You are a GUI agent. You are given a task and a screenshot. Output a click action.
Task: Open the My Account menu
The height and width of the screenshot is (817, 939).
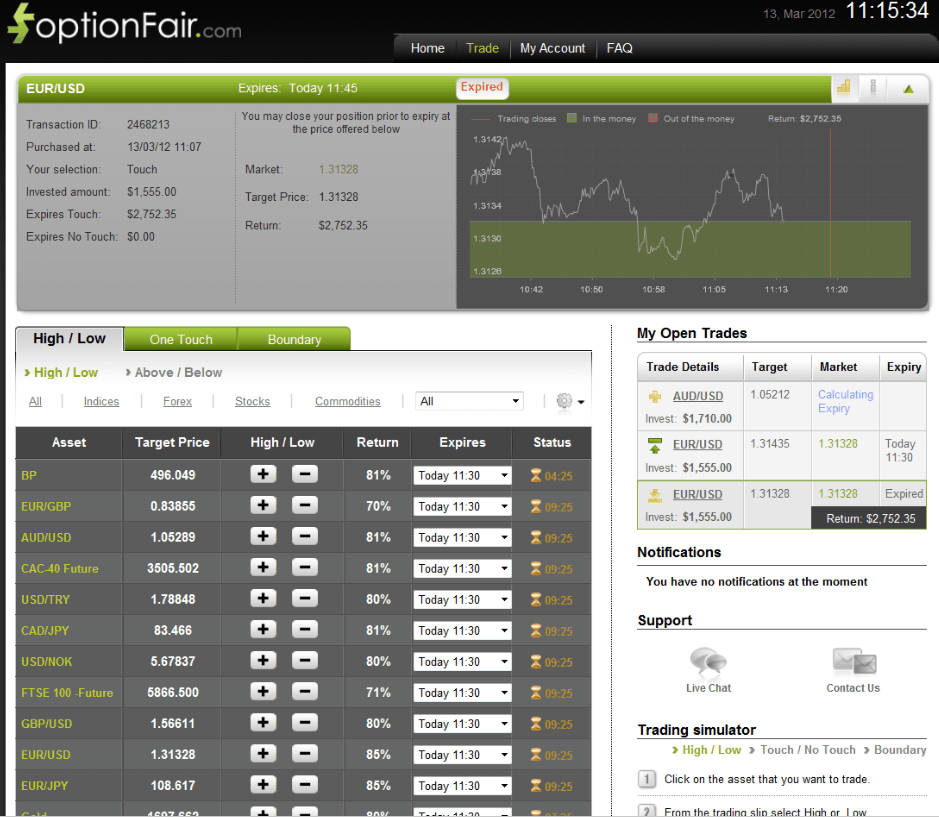pos(552,47)
